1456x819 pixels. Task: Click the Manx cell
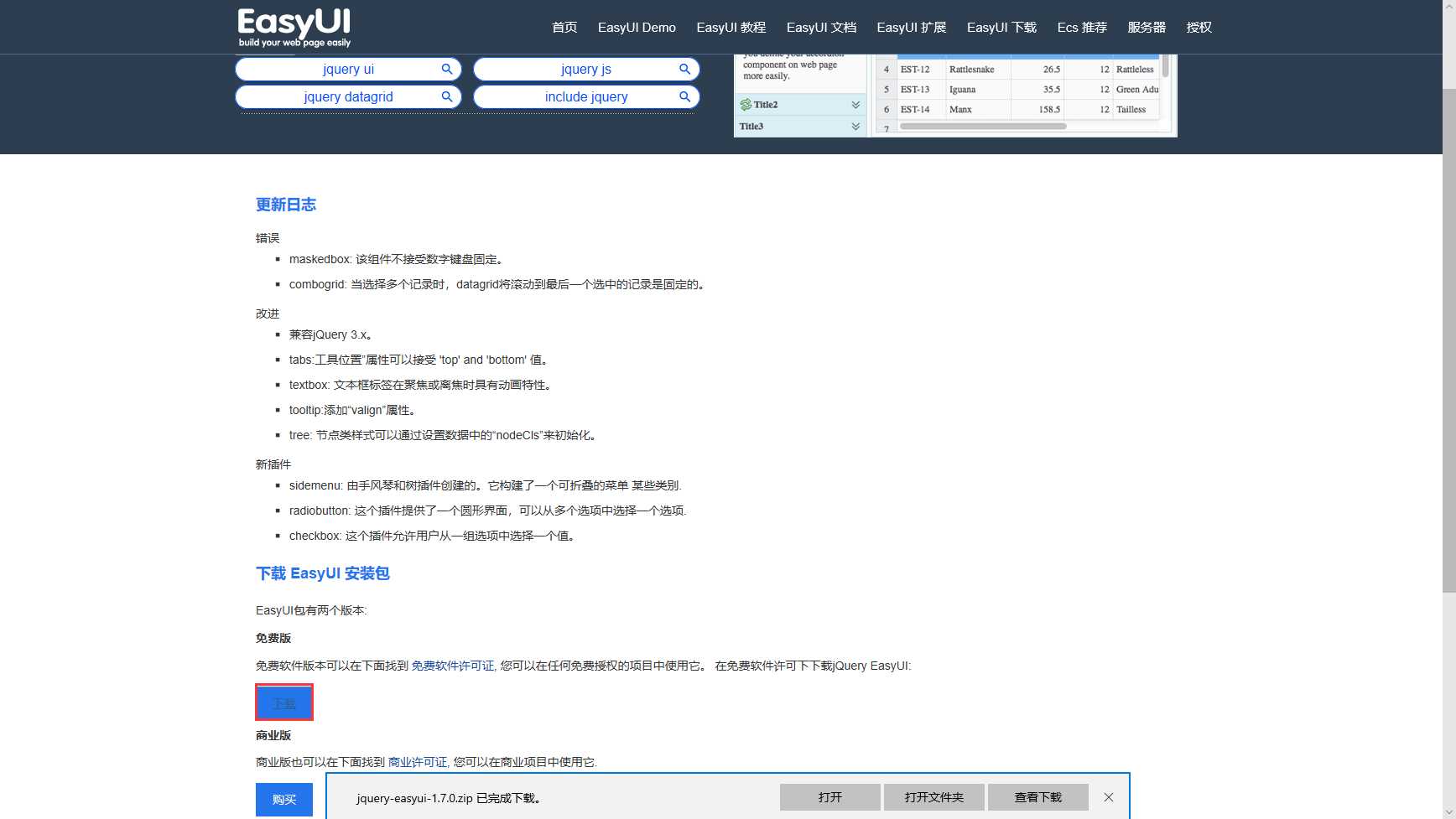978,110
